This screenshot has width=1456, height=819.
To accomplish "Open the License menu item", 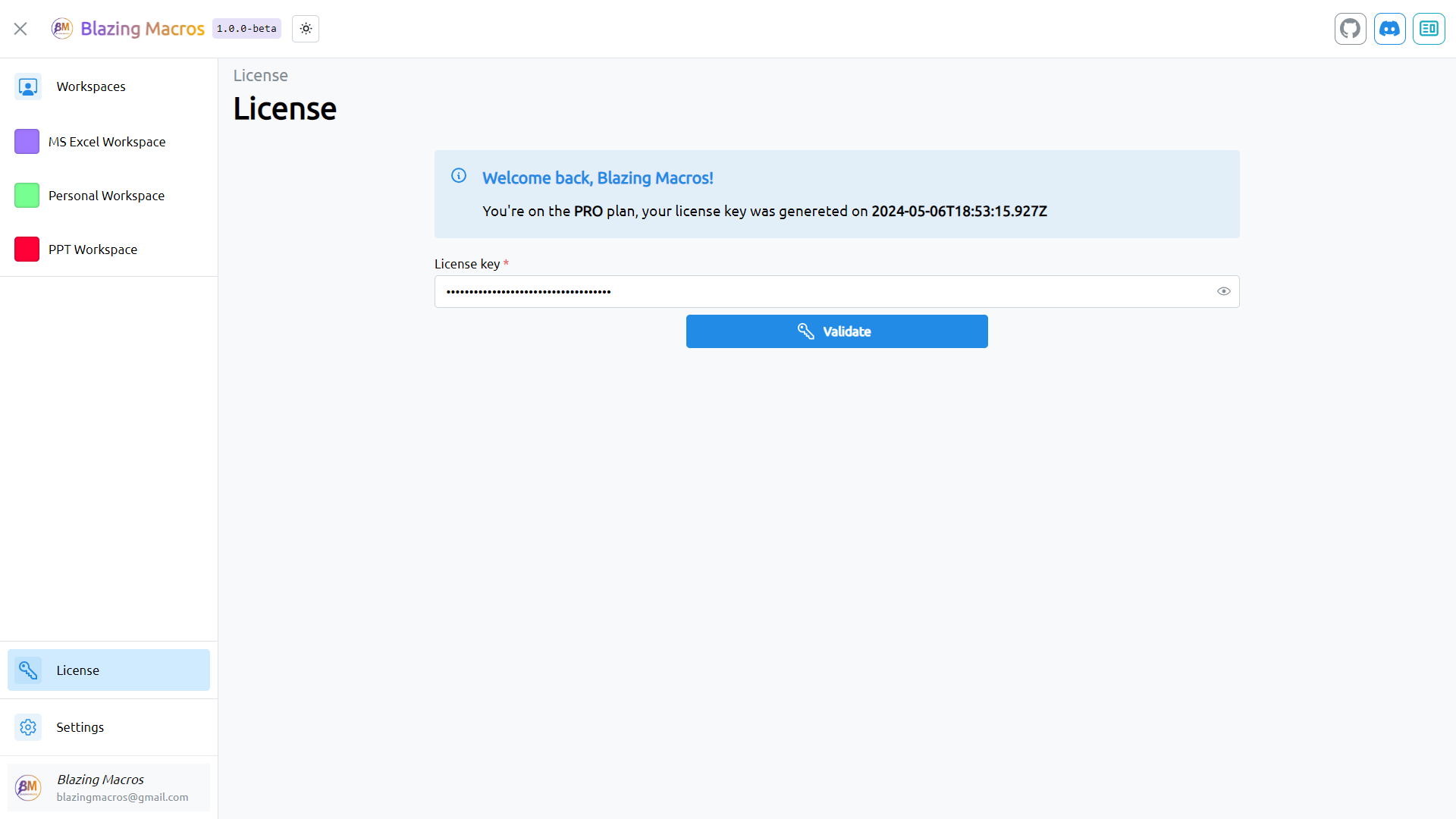I will coord(108,670).
